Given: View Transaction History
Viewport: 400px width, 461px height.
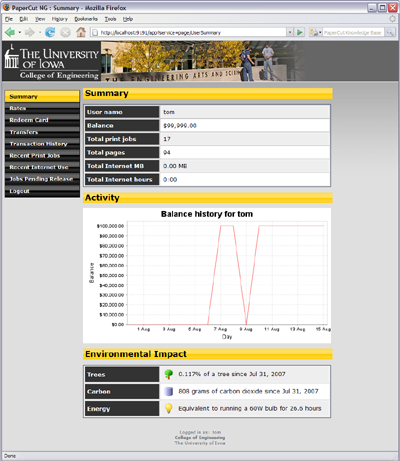Looking at the screenshot, I should 42,144.
